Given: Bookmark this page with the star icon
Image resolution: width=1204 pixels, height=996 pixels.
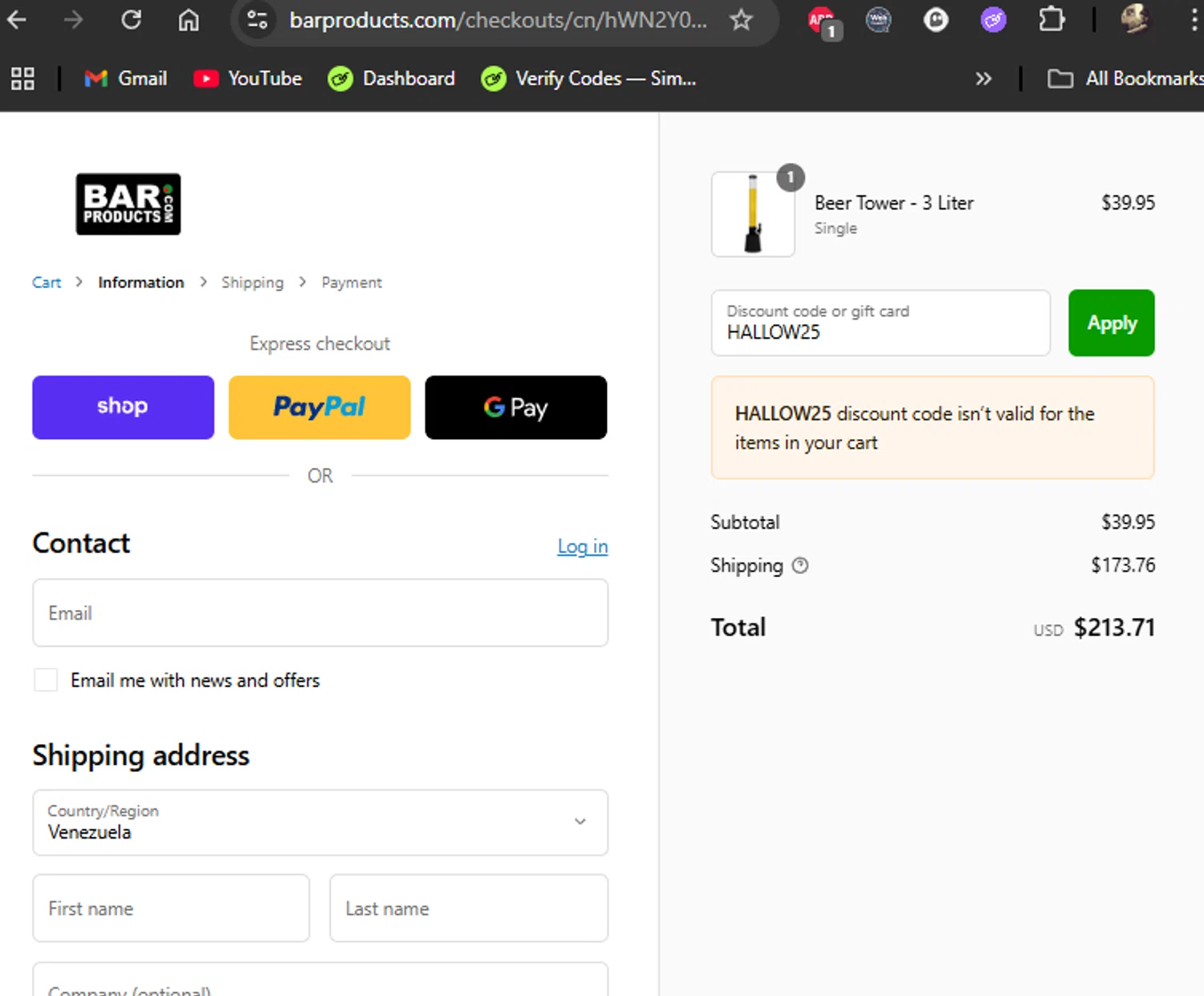Looking at the screenshot, I should (x=741, y=19).
